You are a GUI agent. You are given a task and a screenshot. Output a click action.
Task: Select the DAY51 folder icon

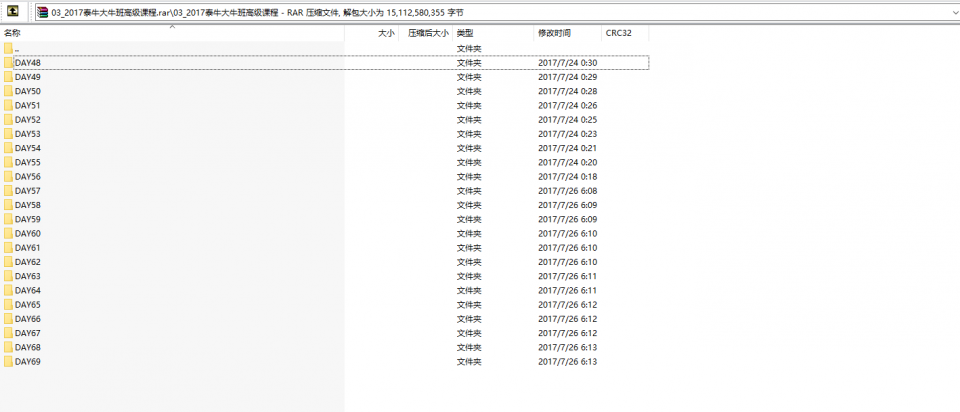pyautogui.click(x=8, y=105)
